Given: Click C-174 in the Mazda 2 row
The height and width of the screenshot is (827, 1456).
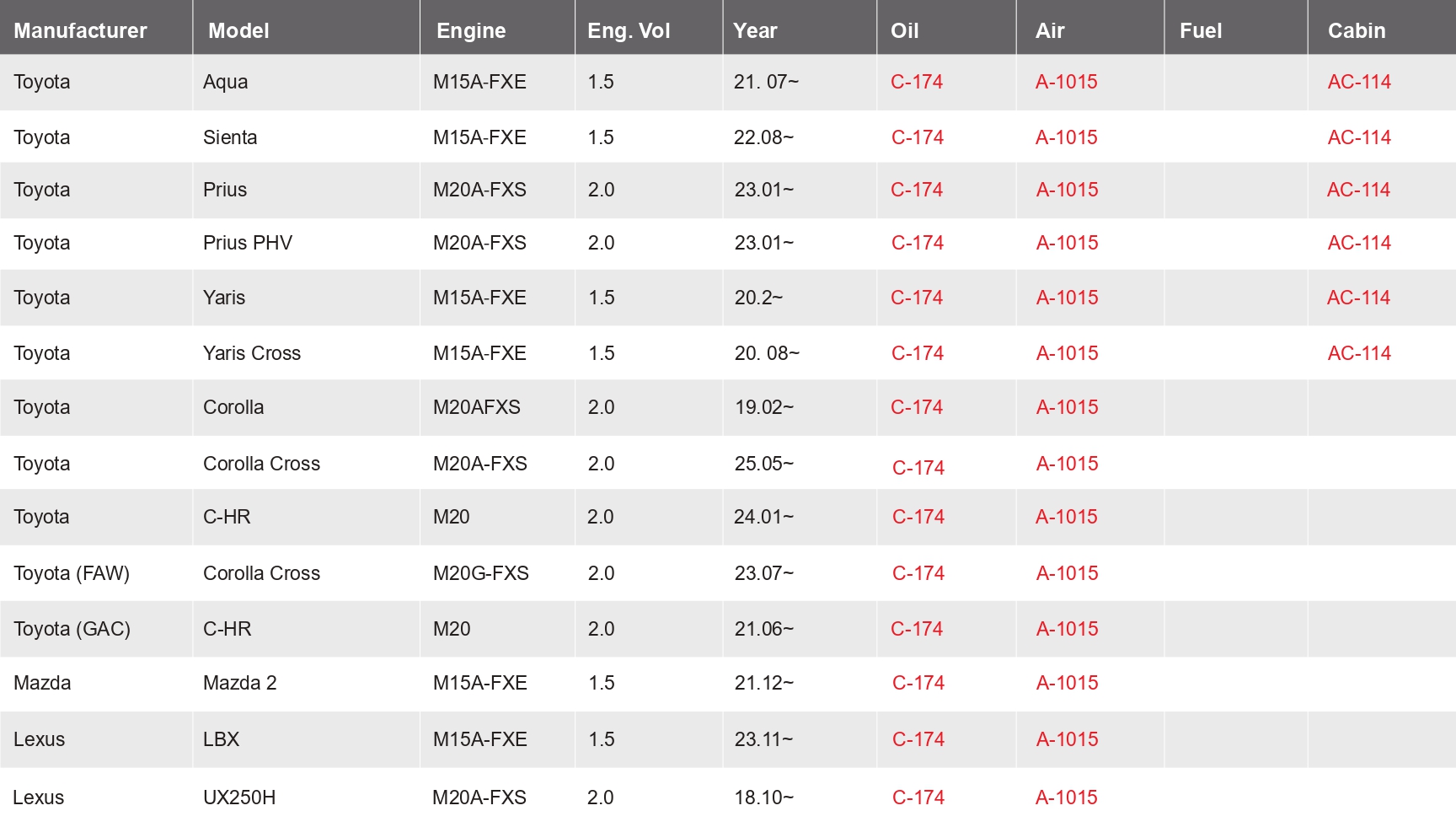Looking at the screenshot, I should (918, 683).
